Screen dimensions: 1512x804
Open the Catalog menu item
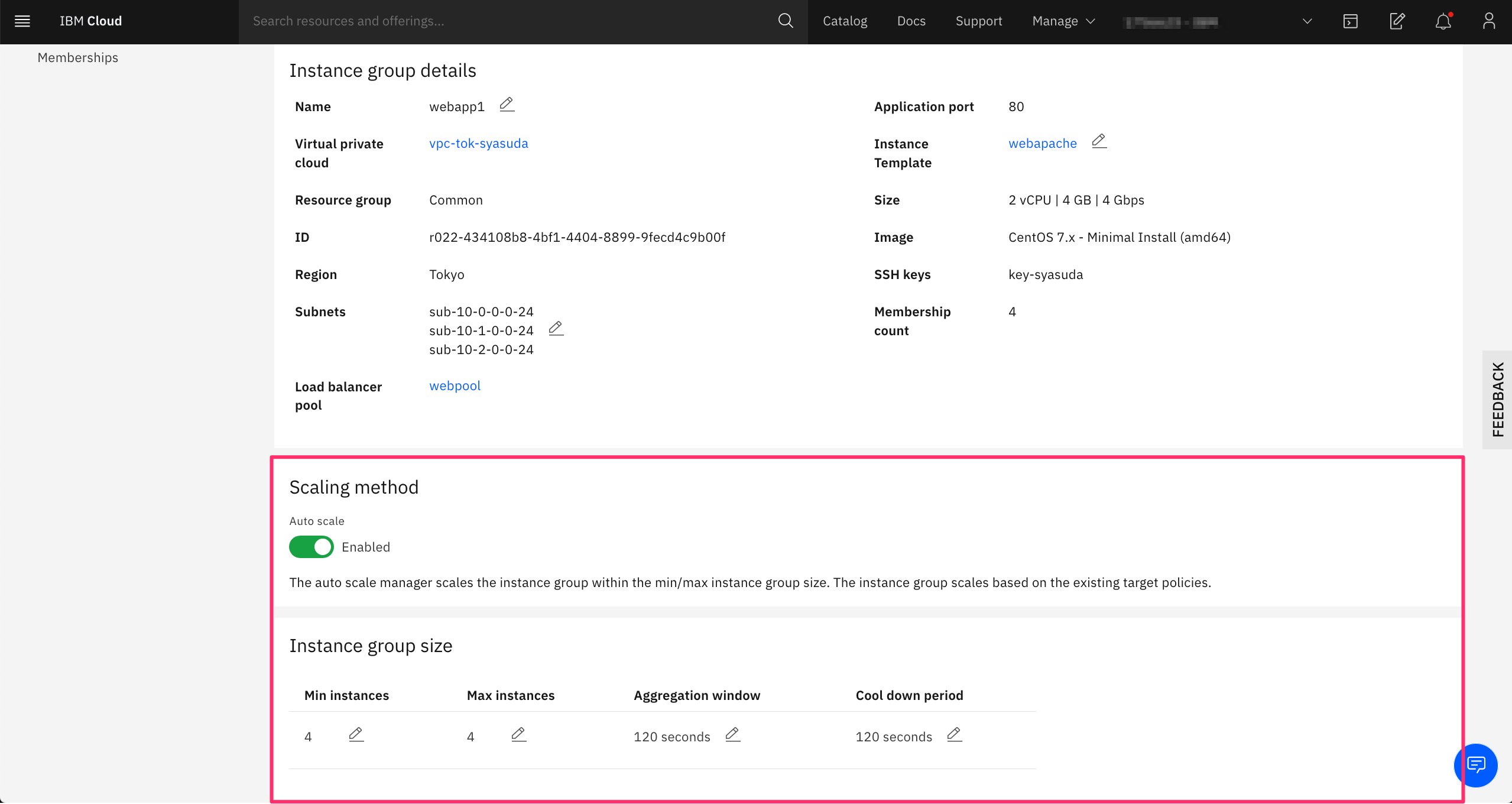(x=845, y=21)
